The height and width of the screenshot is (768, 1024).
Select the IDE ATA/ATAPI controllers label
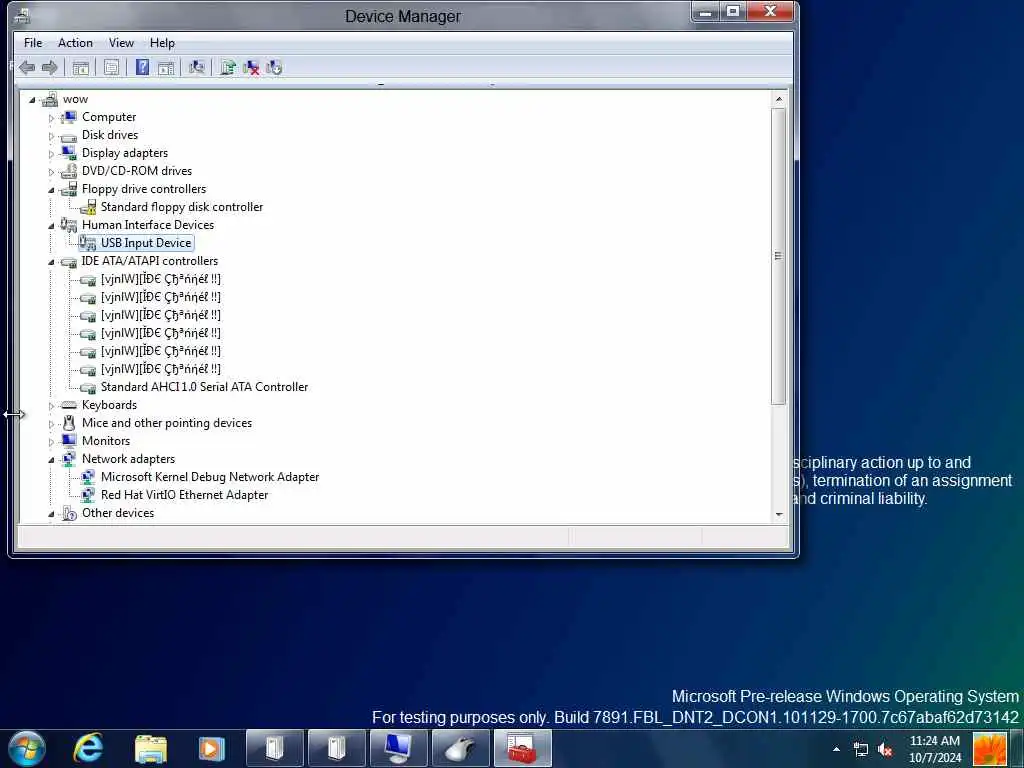tap(150, 261)
